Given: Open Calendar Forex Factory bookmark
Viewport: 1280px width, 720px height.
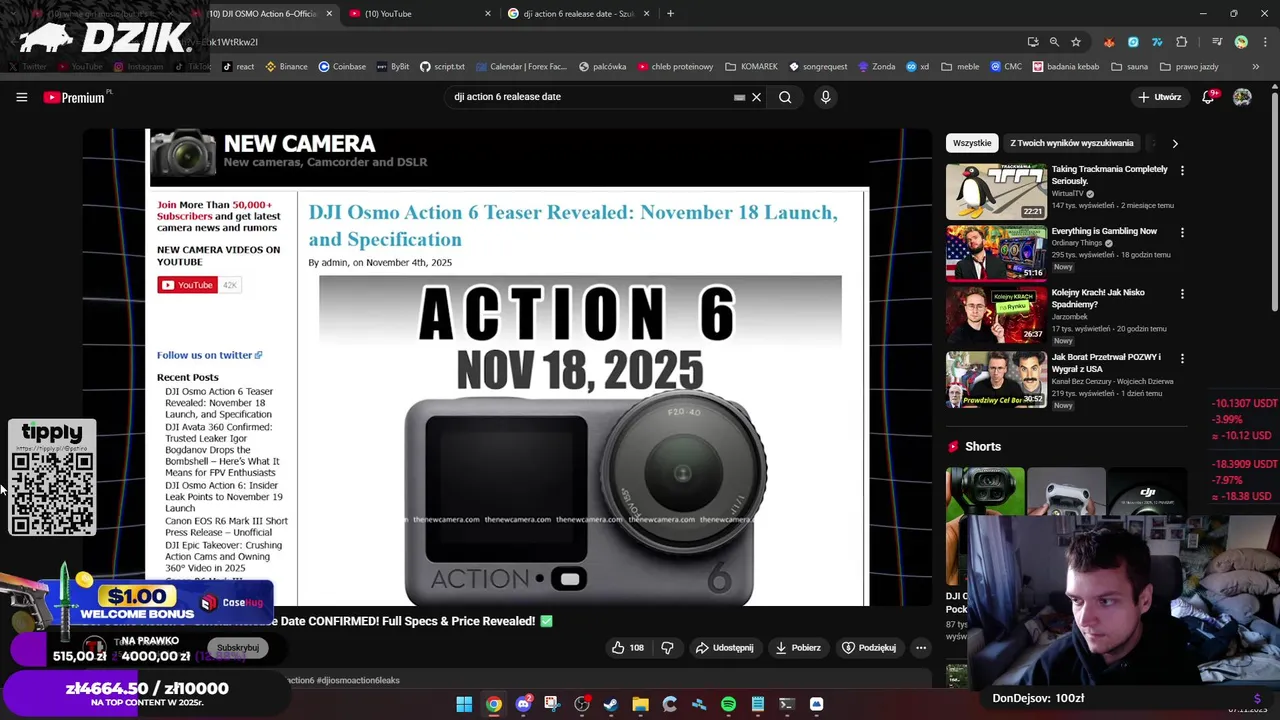Looking at the screenshot, I should [x=520, y=67].
